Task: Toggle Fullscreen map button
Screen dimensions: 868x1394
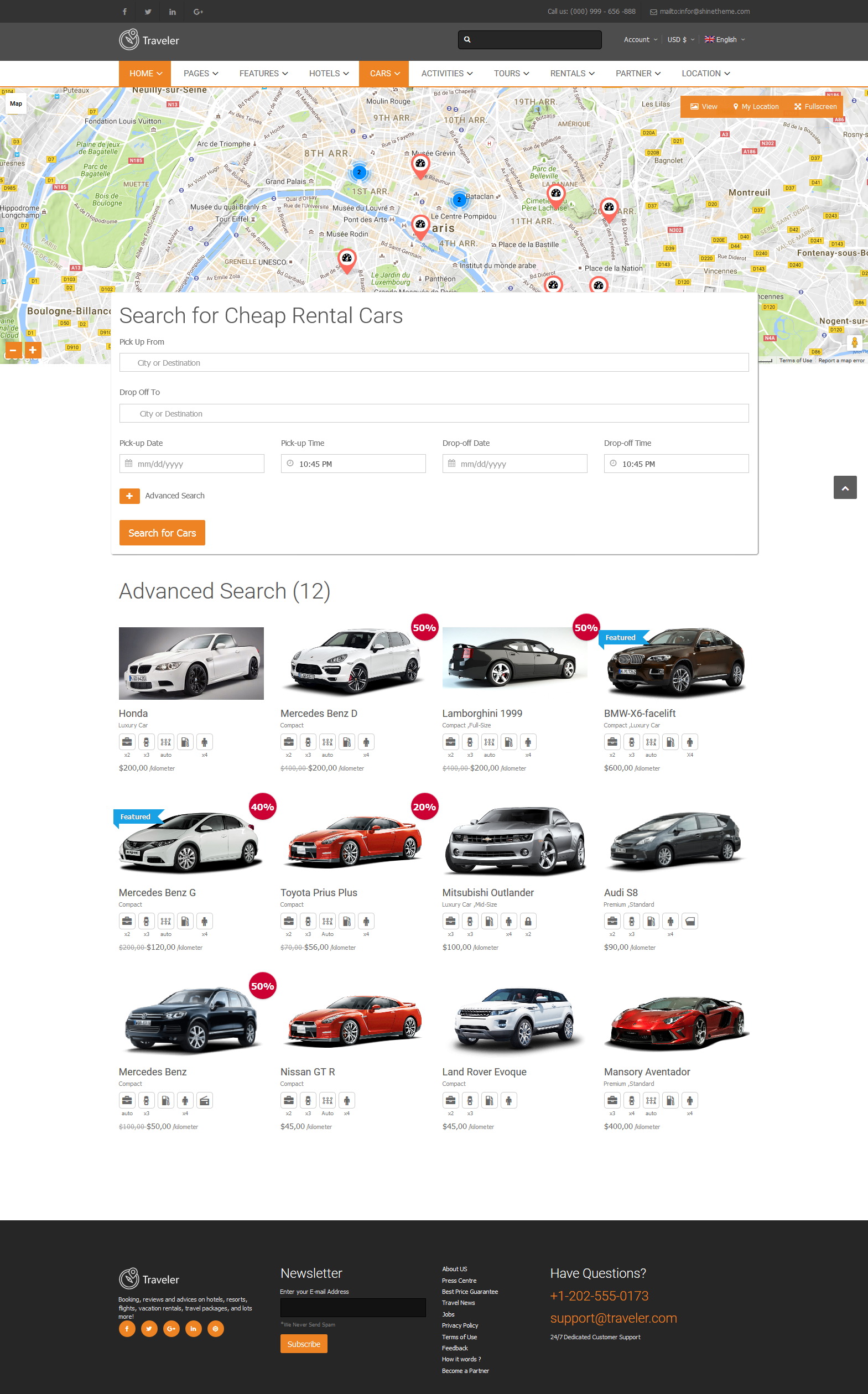Action: [815, 107]
